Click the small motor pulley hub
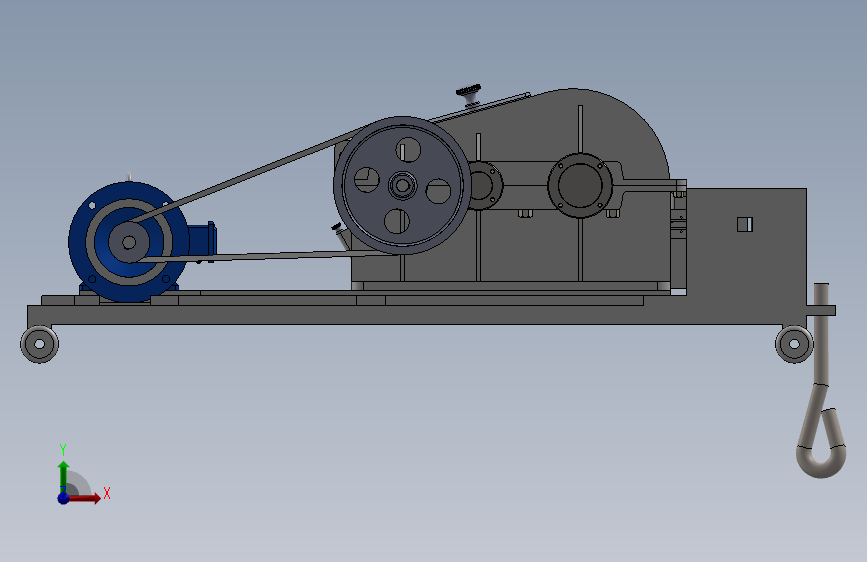The width and height of the screenshot is (867, 562). (129, 242)
